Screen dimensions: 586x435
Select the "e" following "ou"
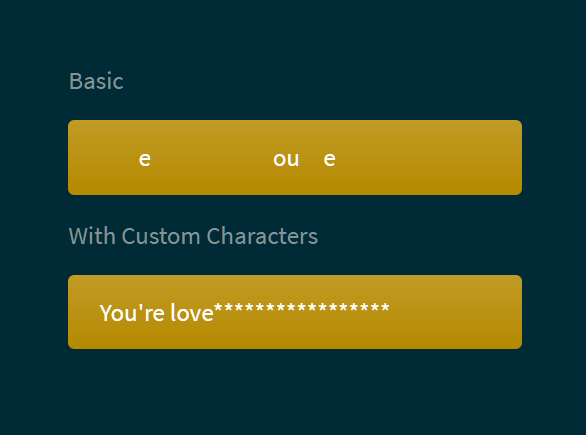pos(329,160)
